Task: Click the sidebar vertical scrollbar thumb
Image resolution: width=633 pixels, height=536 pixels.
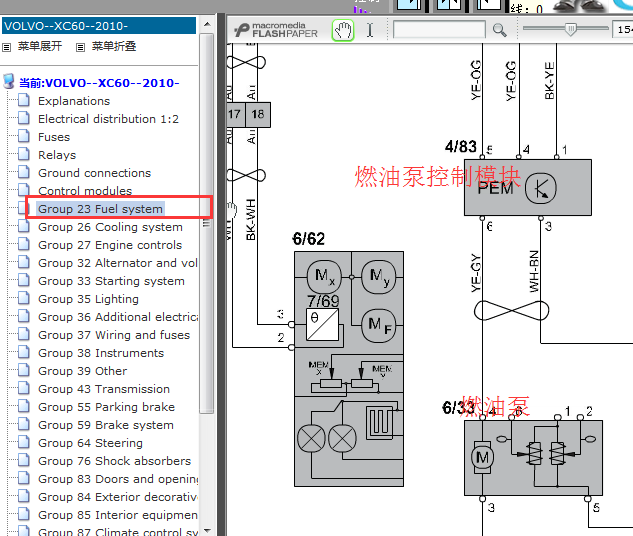Action: tap(207, 223)
